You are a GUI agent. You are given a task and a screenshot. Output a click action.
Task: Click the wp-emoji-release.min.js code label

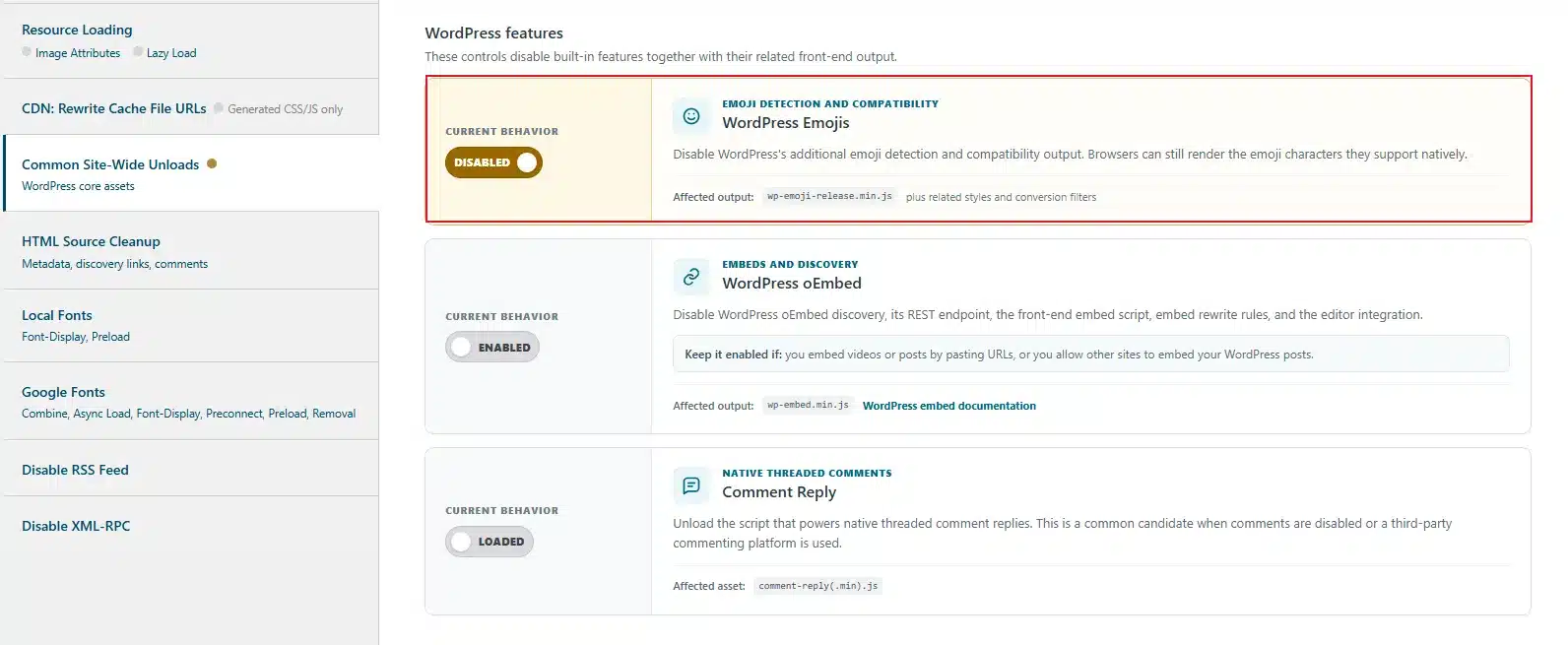click(829, 196)
